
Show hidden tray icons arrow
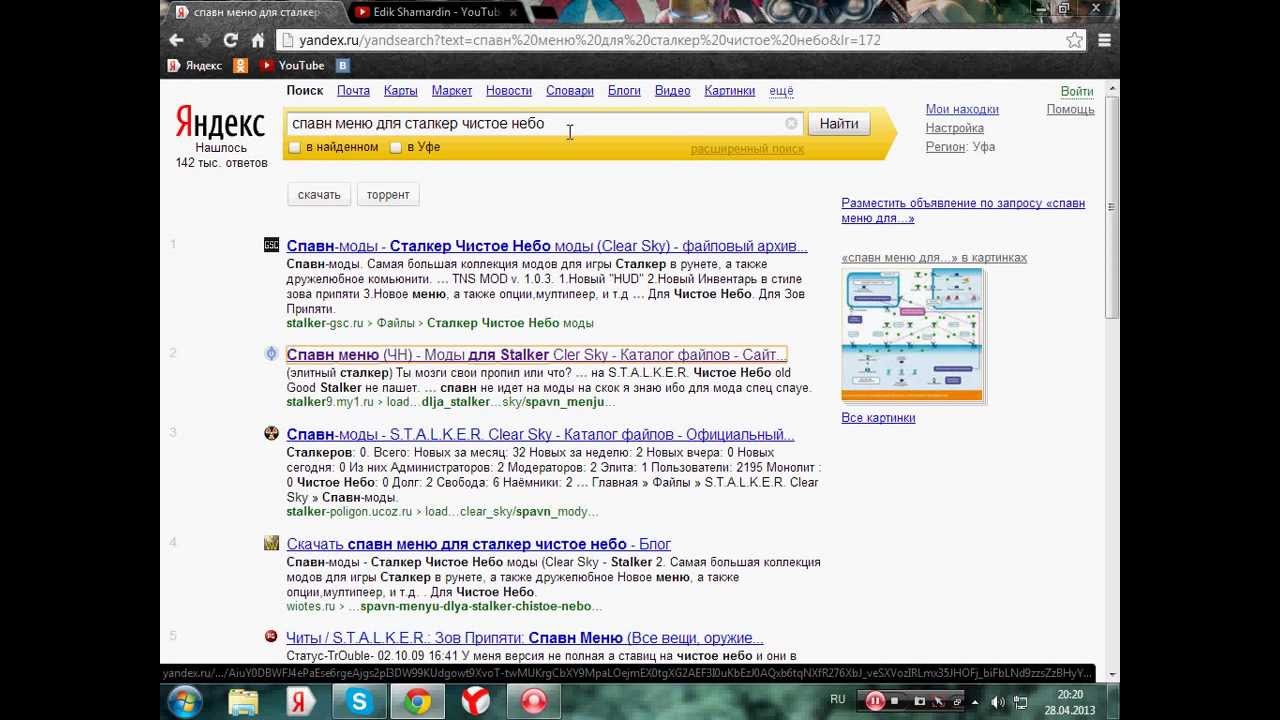coord(975,702)
